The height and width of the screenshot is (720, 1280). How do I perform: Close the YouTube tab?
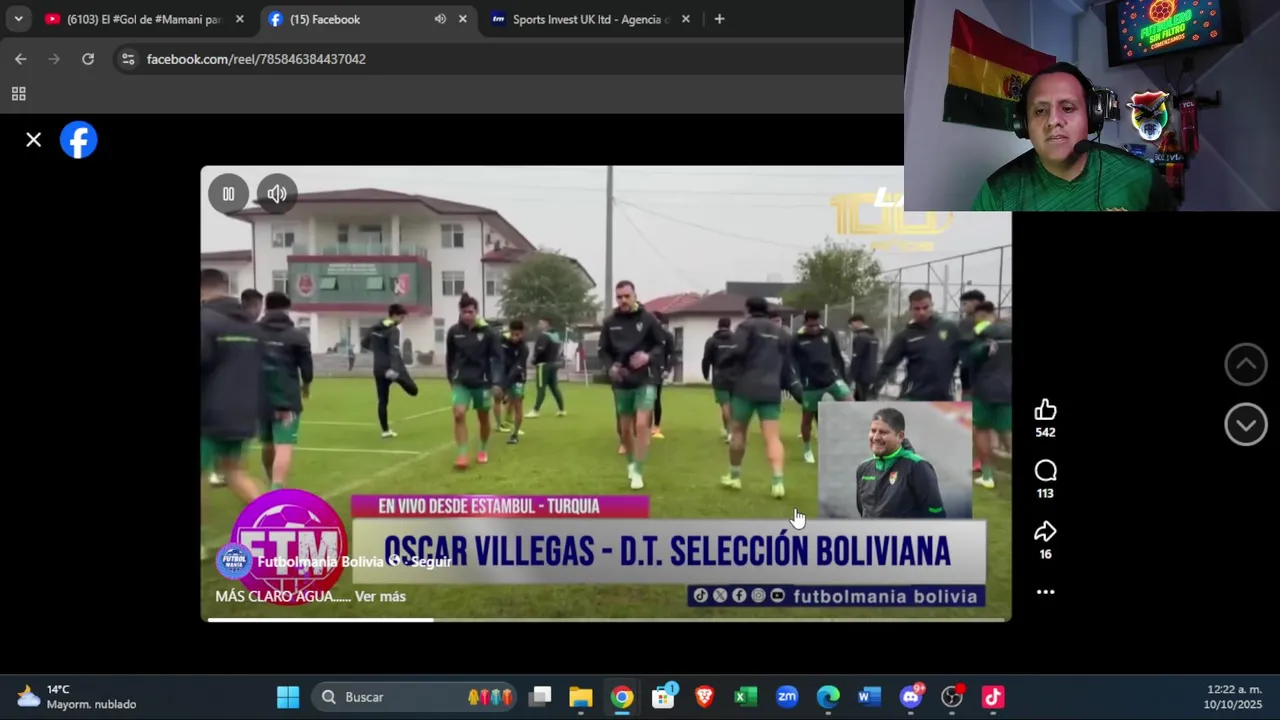(x=240, y=19)
